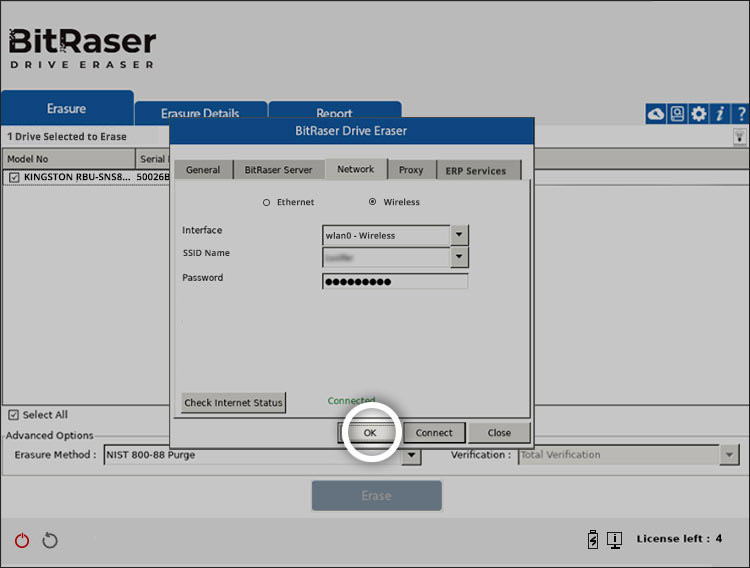The width and height of the screenshot is (750, 568).
Task: Click the OK button
Action: click(x=370, y=433)
